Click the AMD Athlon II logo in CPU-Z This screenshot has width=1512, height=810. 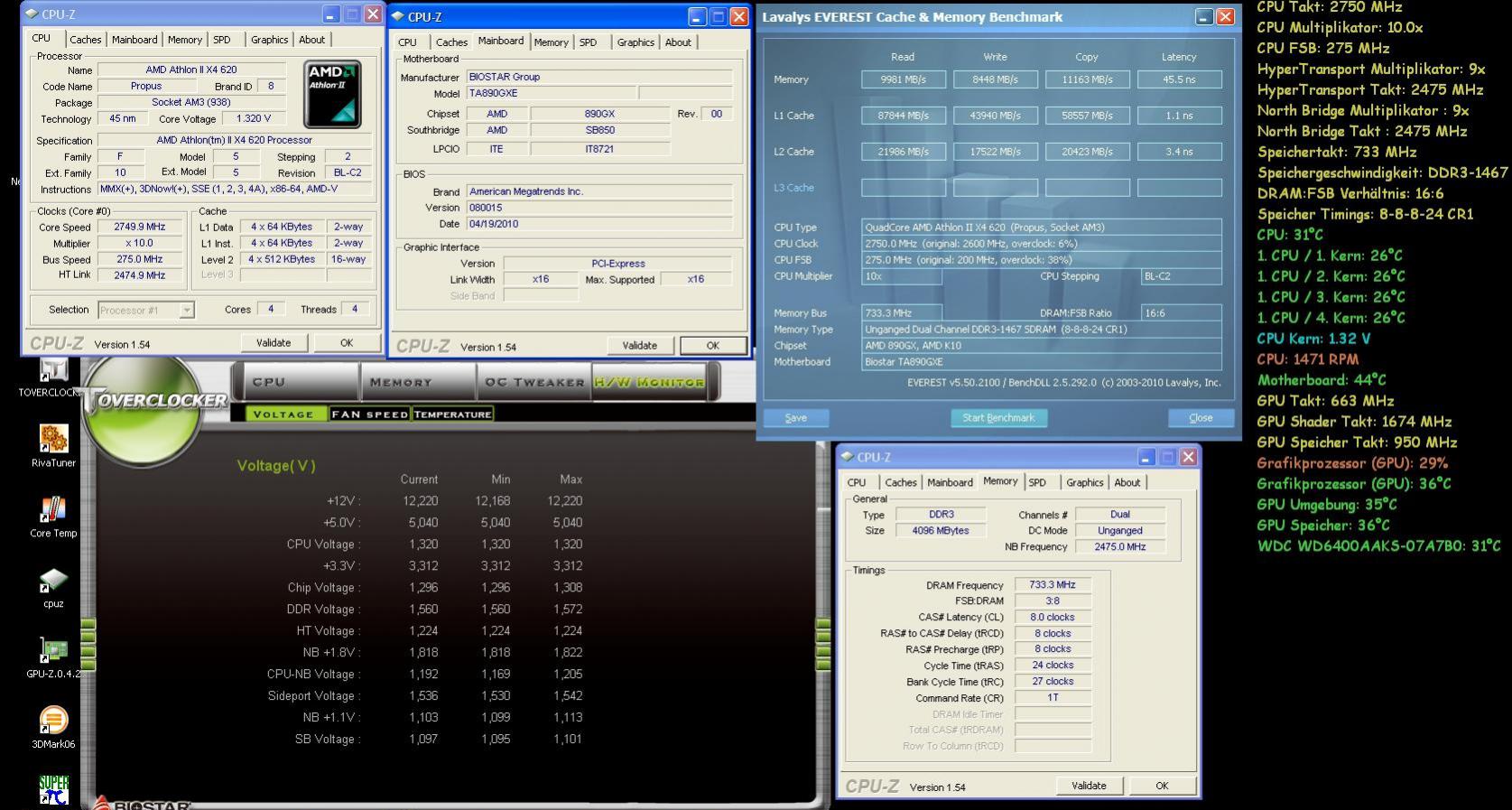pos(332,94)
